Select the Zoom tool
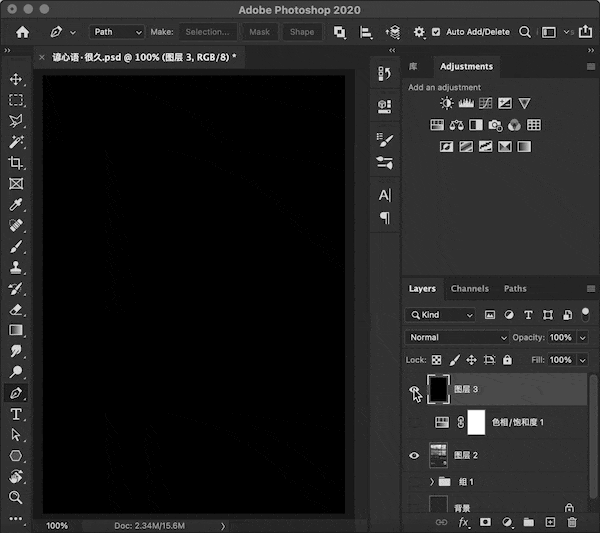This screenshot has height=533, width=600. 16,497
